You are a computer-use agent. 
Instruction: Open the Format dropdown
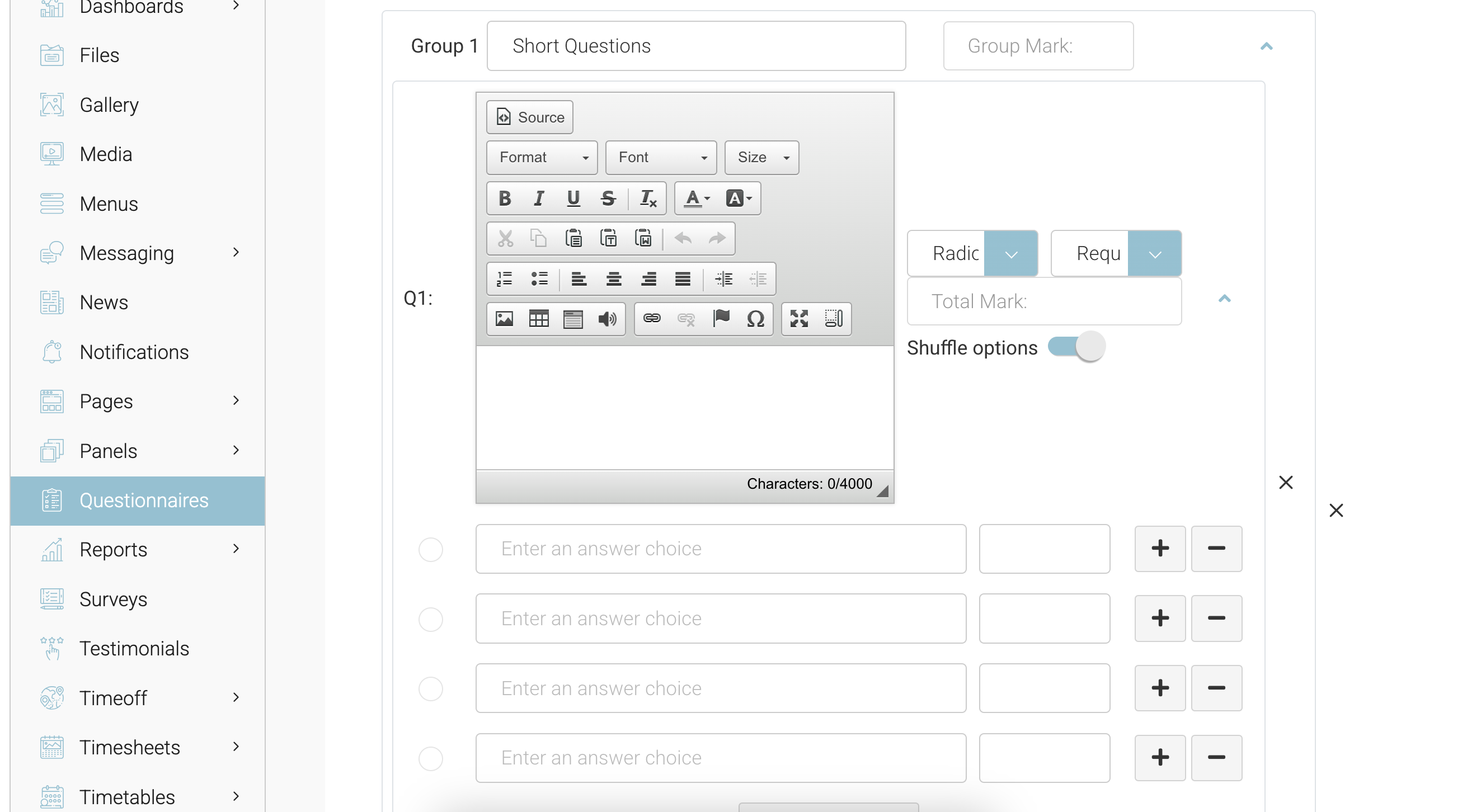(542, 158)
